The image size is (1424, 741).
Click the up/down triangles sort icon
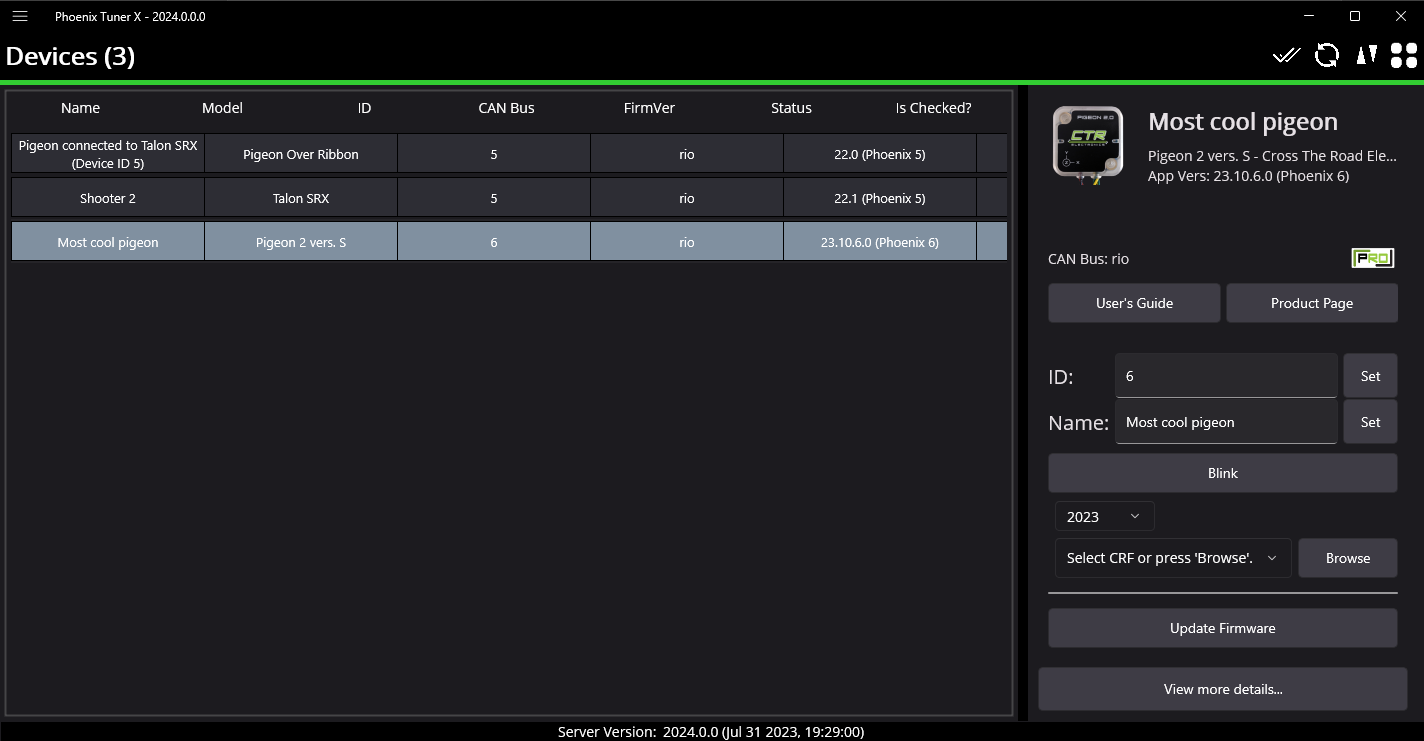pyautogui.click(x=1367, y=56)
